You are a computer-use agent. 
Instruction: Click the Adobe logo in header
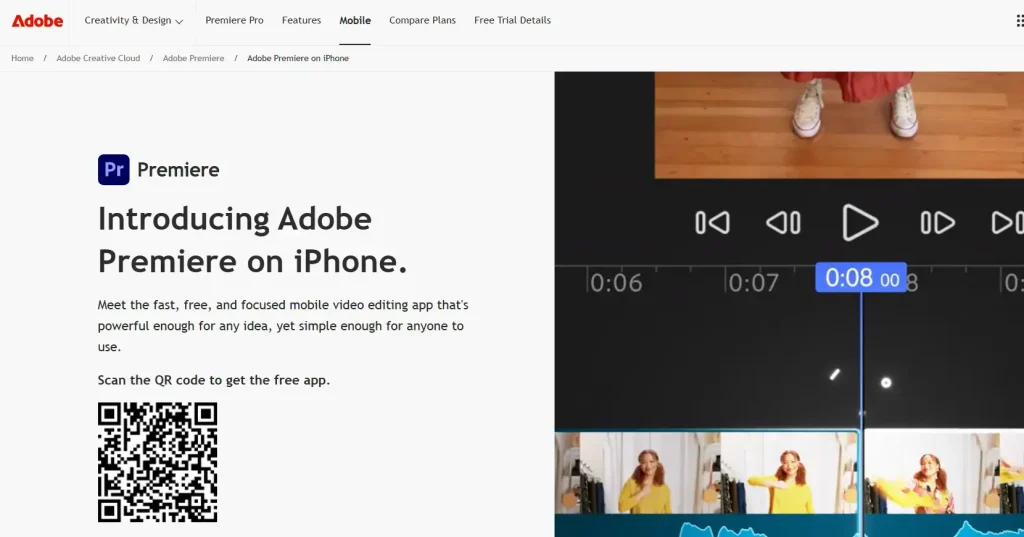tap(37, 20)
